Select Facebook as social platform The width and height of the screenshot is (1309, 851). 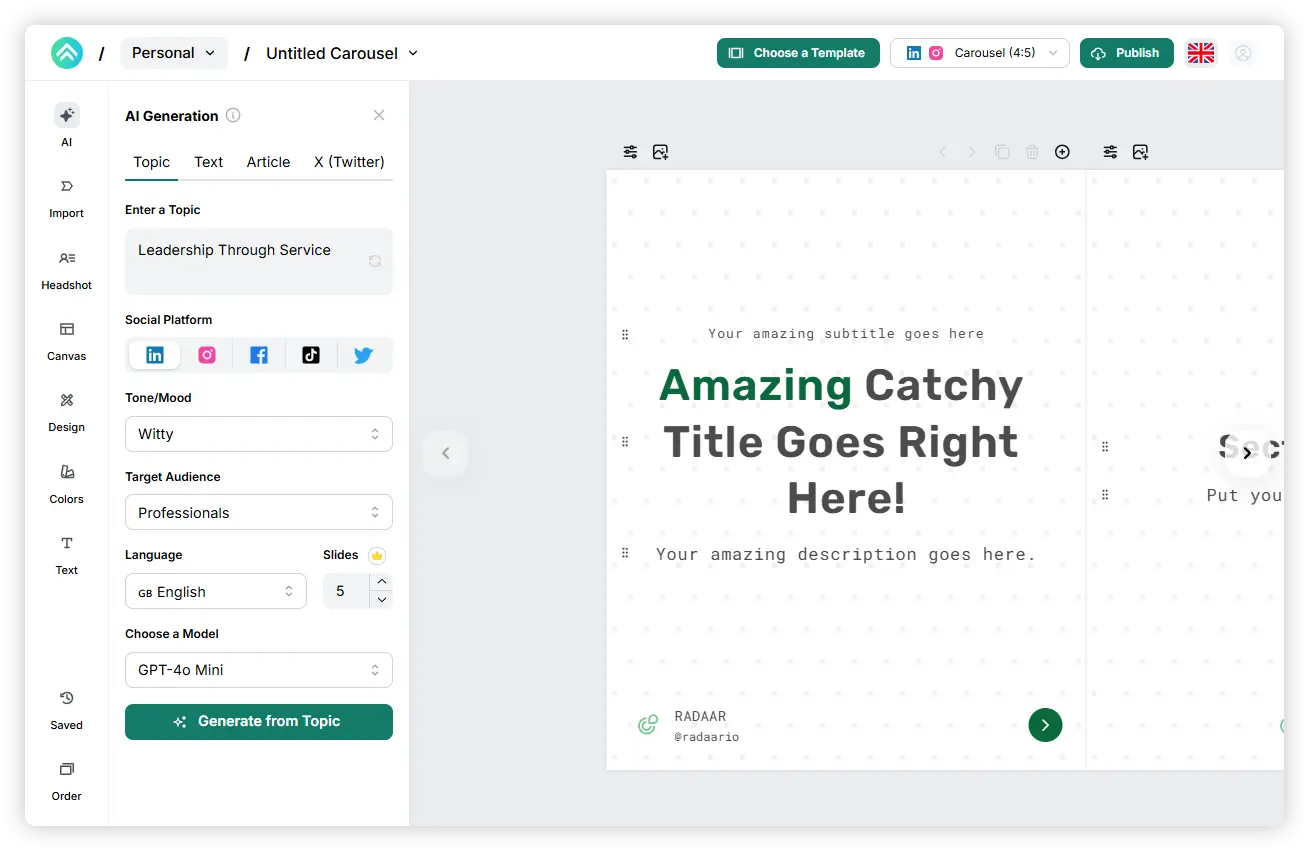coord(259,355)
